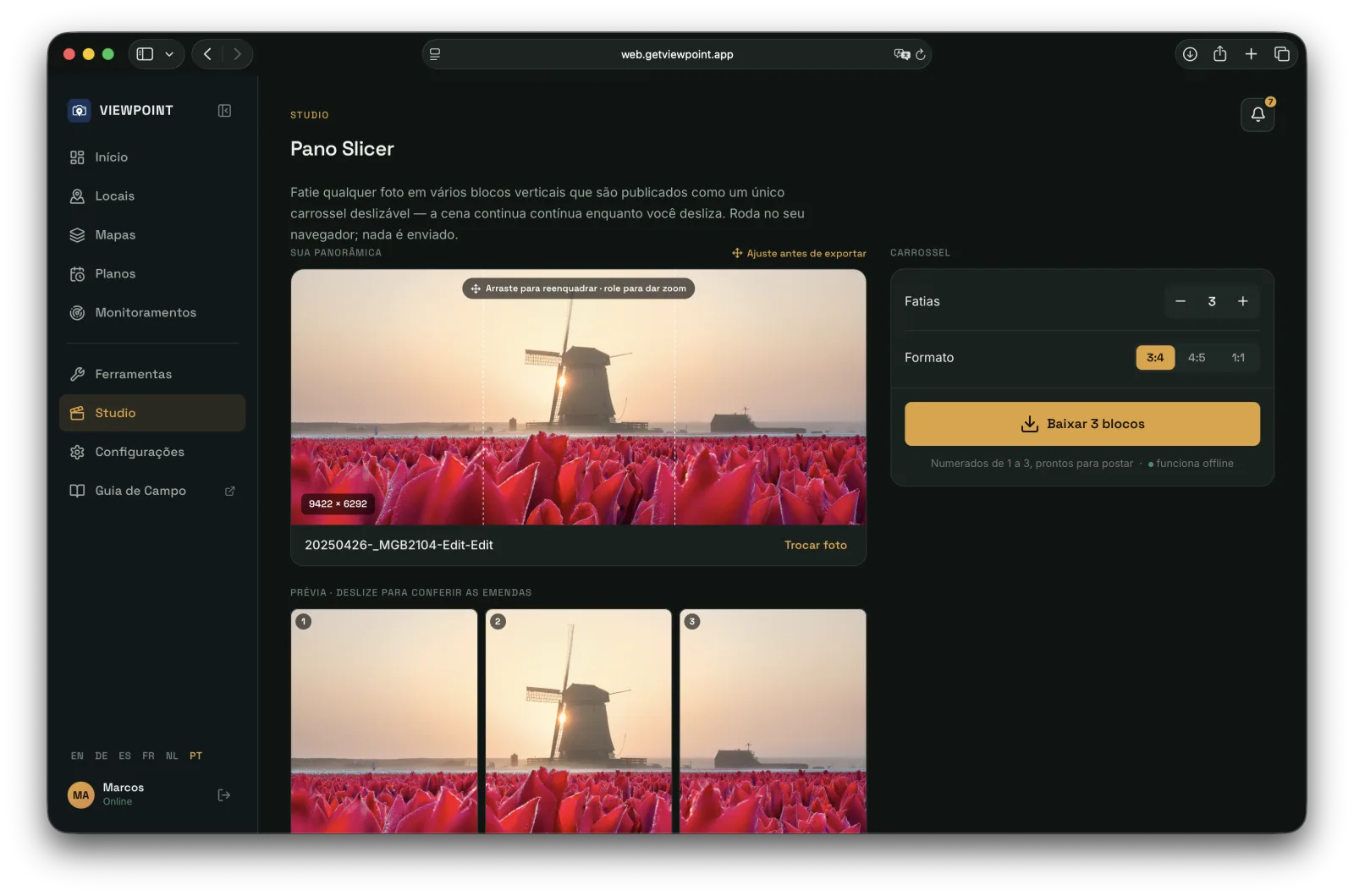Click the external link icon beside Guia de Campo

point(229,491)
